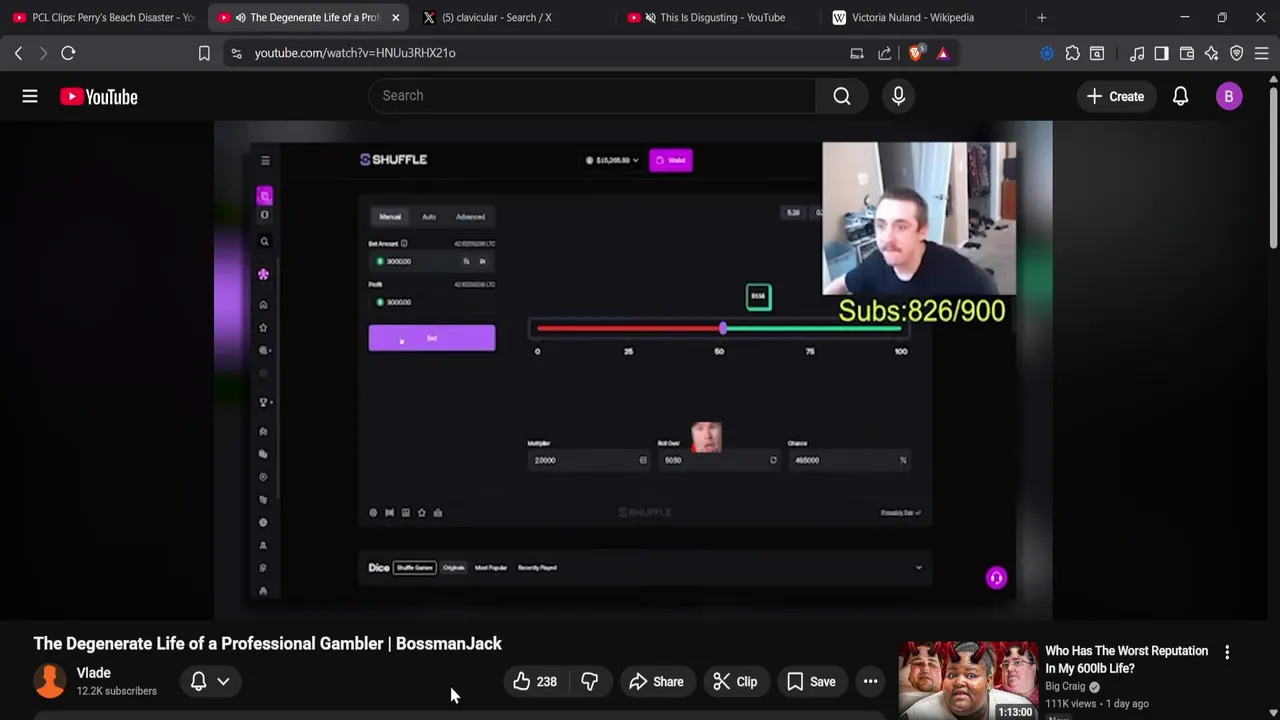Click the install/cast screen icon in address bar
The image size is (1280, 720).
pyautogui.click(x=857, y=53)
